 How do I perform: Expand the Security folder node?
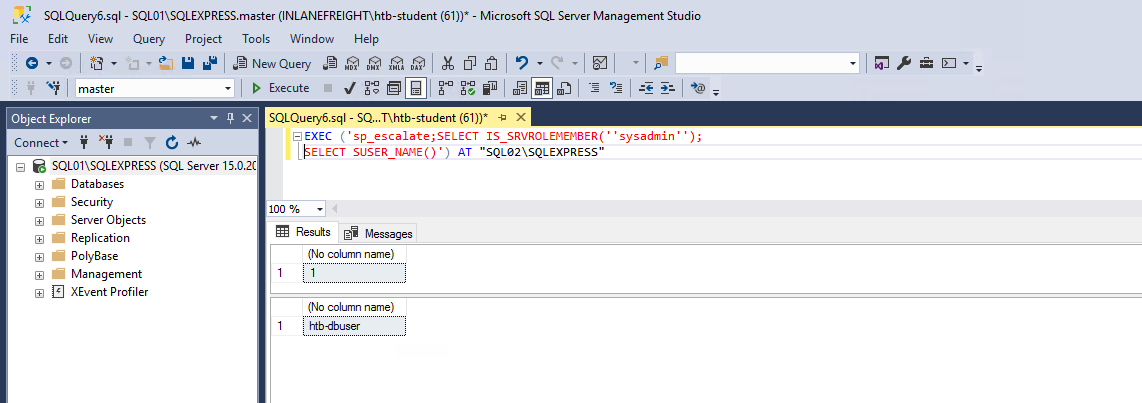point(39,202)
